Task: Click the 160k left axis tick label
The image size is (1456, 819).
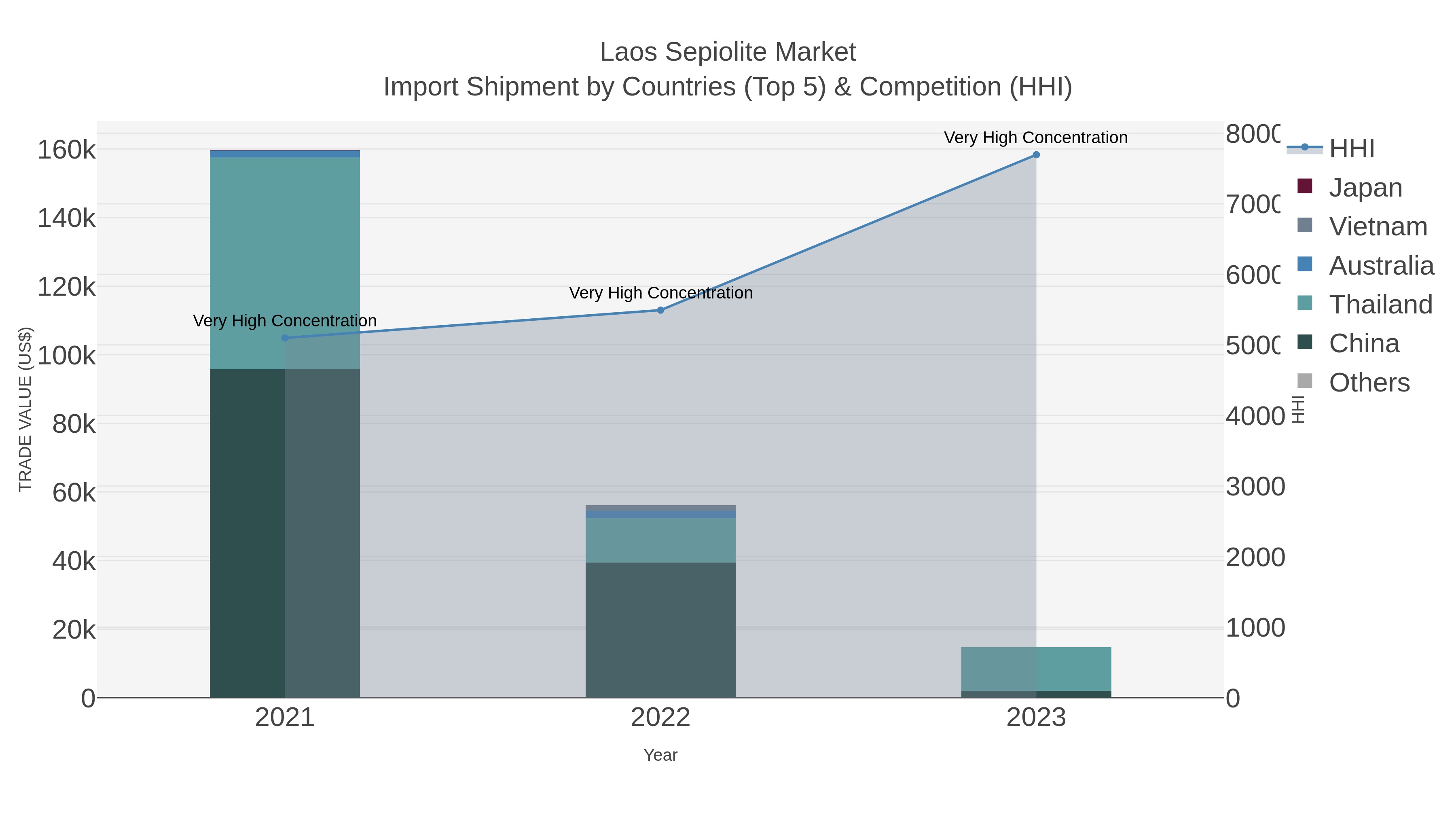Action: 66,150
